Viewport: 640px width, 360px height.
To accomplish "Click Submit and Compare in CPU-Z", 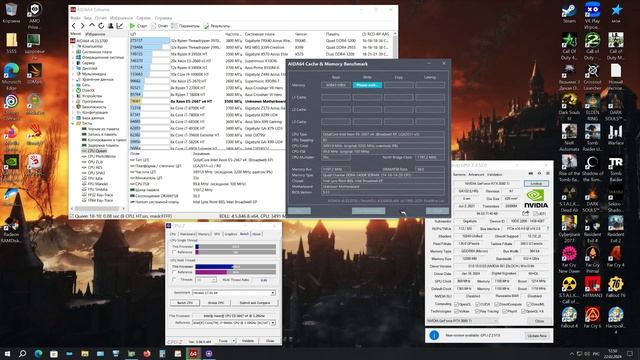I will (x=255, y=303).
